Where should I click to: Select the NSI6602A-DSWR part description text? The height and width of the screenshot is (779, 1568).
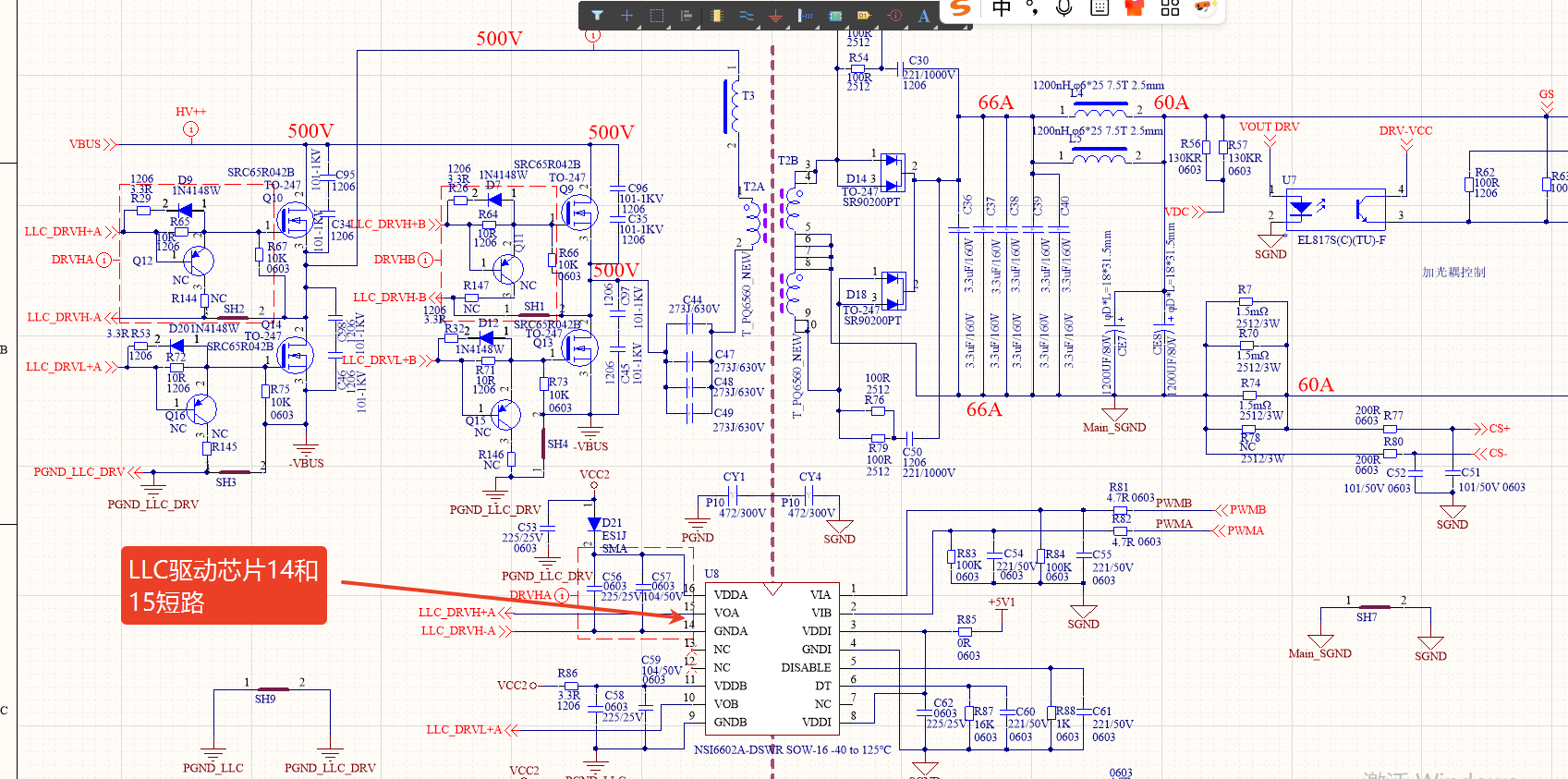point(793,749)
